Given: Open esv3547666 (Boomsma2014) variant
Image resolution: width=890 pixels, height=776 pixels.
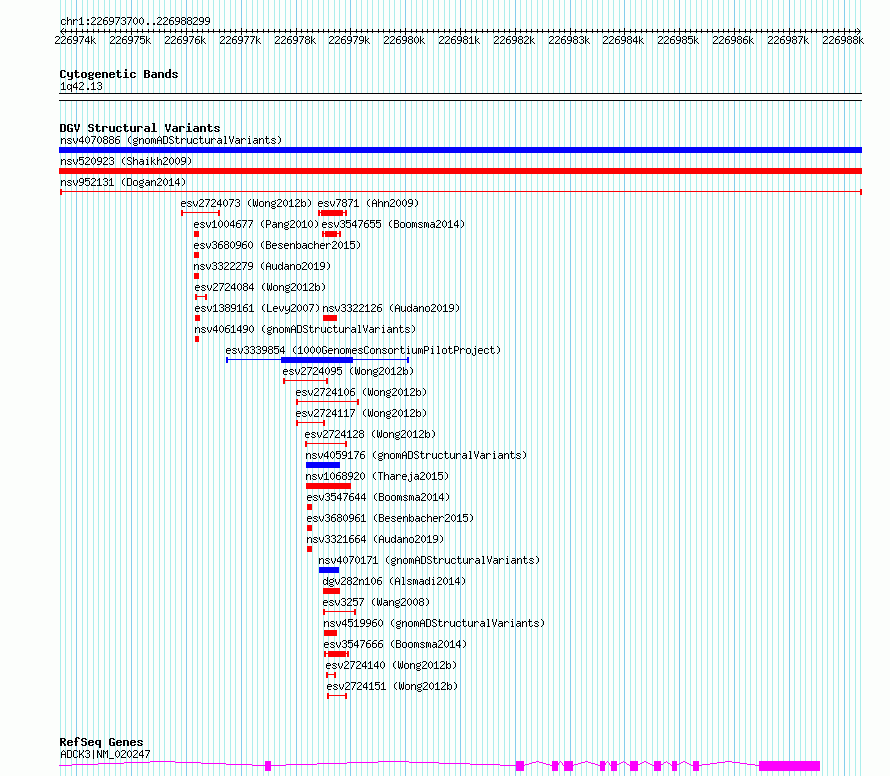Looking at the screenshot, I should pos(395,644).
